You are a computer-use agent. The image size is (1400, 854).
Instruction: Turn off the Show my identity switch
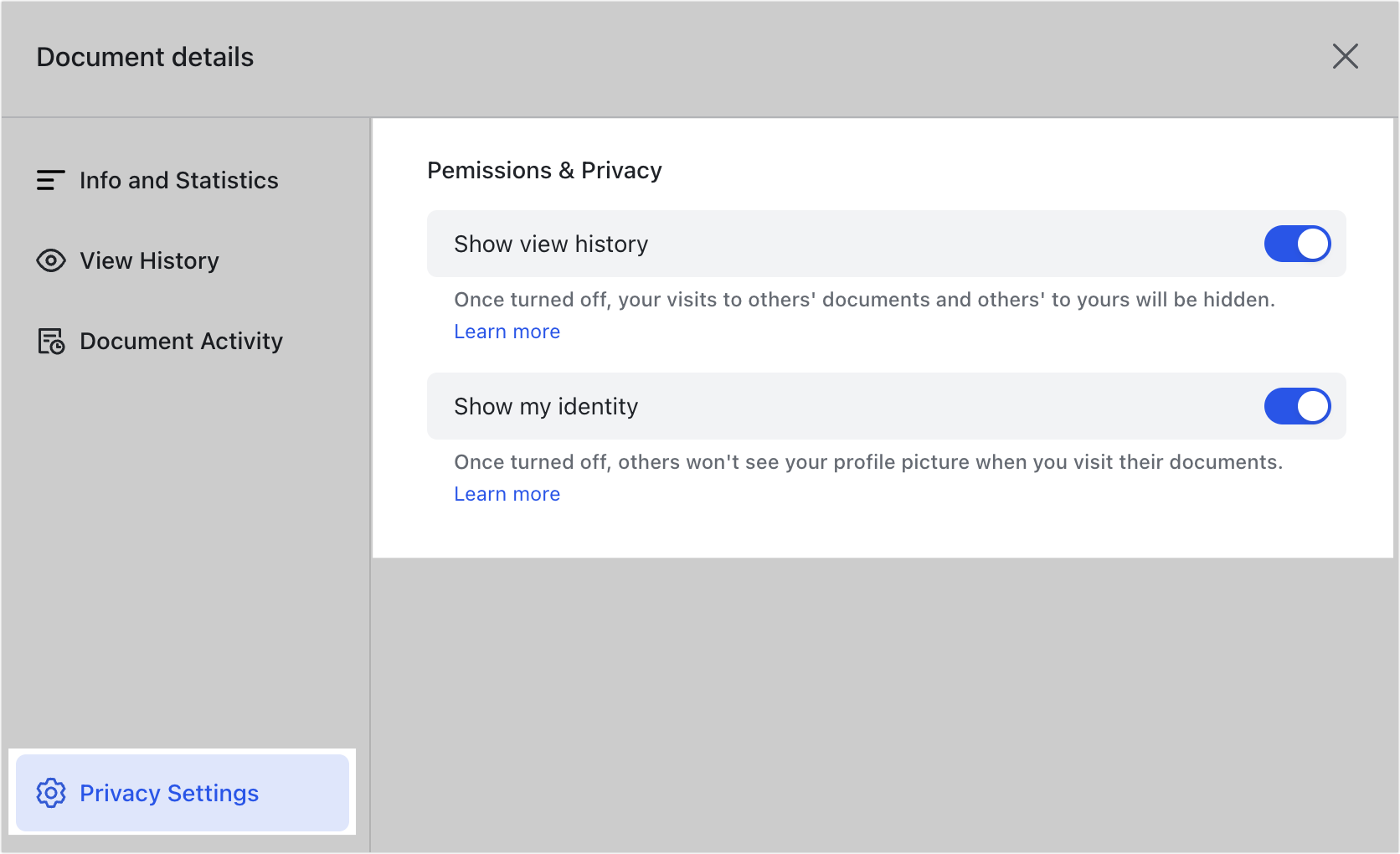[x=1298, y=406]
